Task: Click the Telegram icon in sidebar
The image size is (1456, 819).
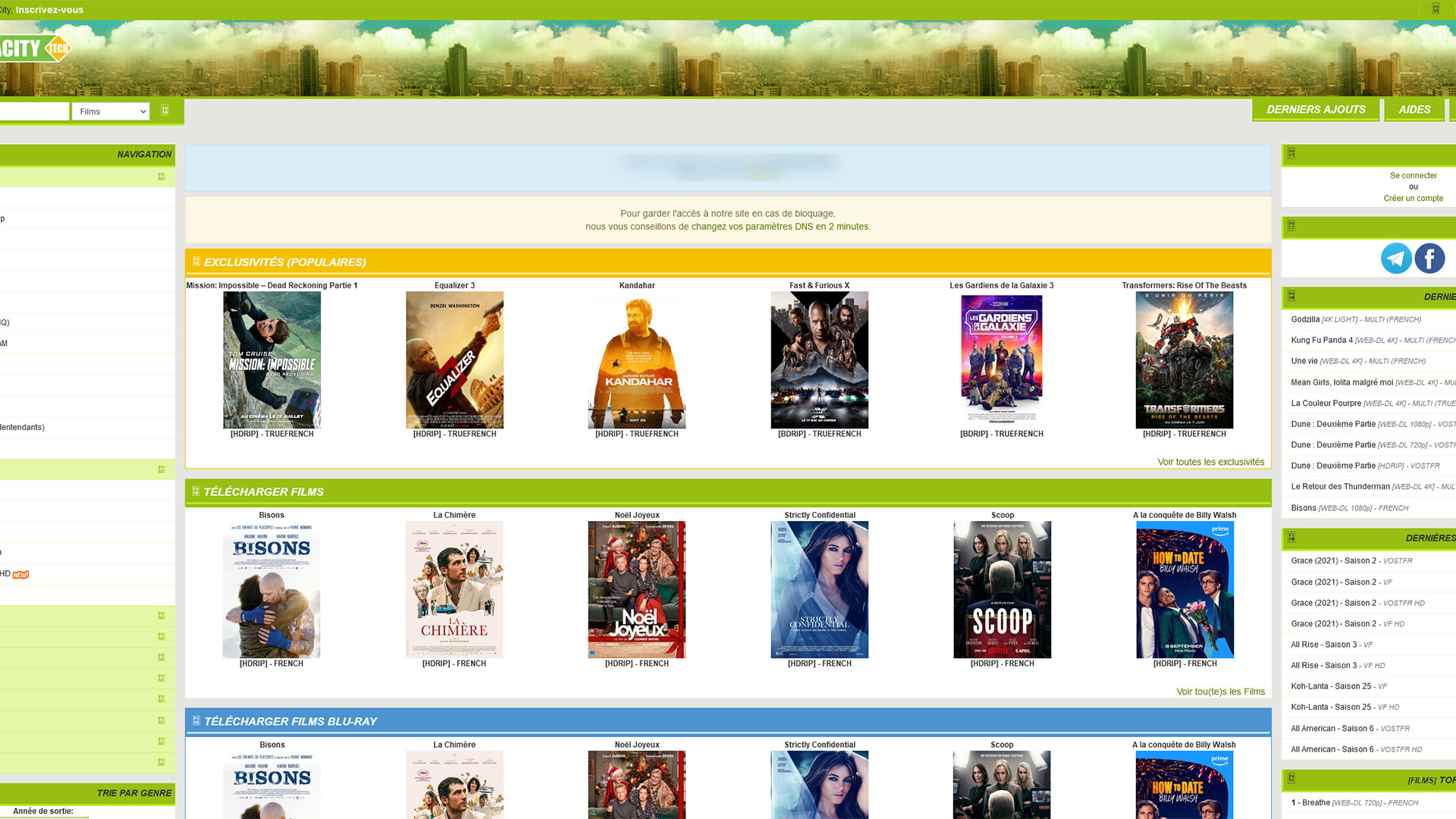Action: point(1395,258)
